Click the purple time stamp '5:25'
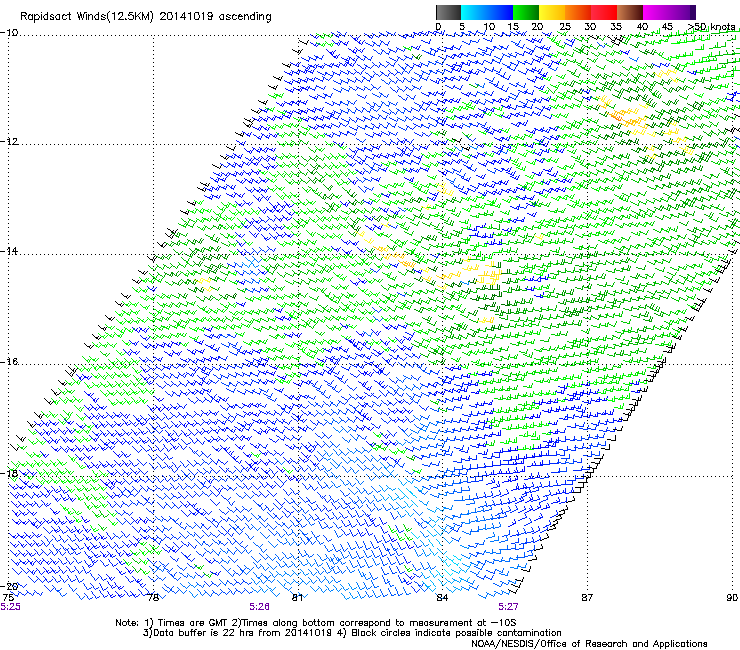This screenshot has height=650, width=740. tap(10, 607)
